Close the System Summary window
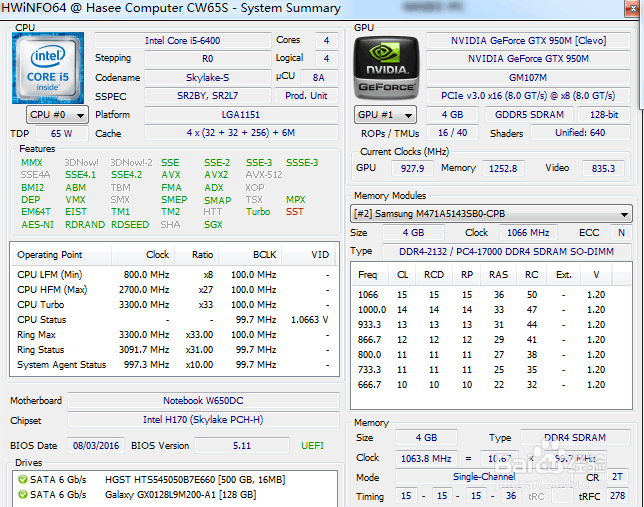This screenshot has width=644, height=507. [x=631, y=9]
